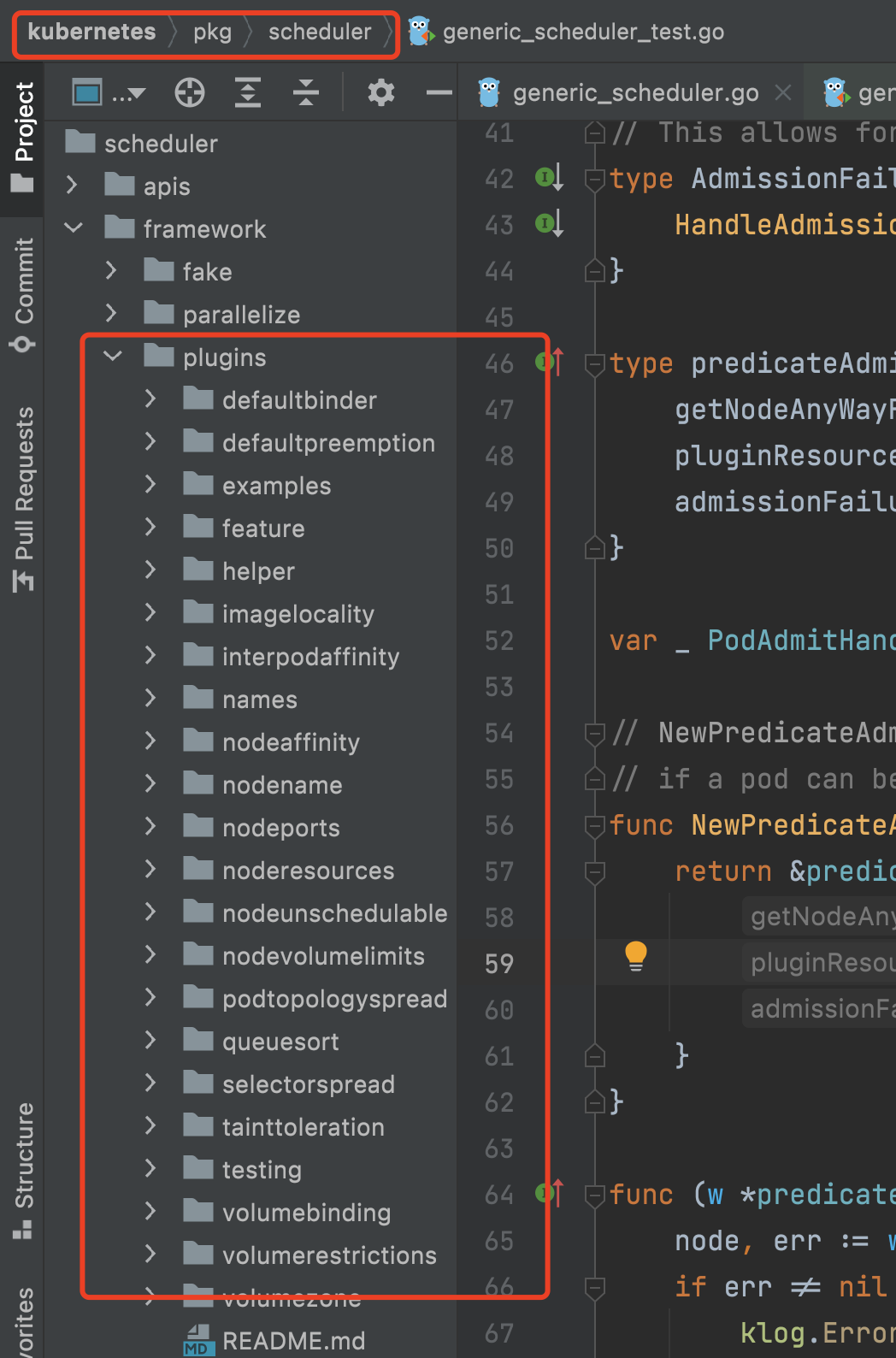Open project view settings gear
This screenshot has height=1358, width=896.
click(x=380, y=92)
